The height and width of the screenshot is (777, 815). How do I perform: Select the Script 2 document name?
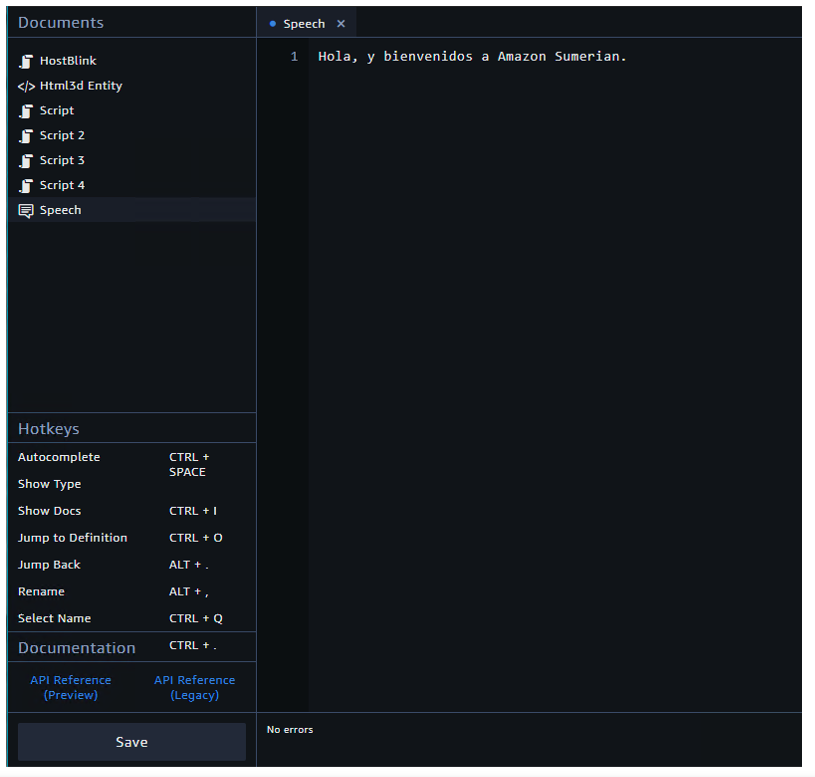click(62, 136)
